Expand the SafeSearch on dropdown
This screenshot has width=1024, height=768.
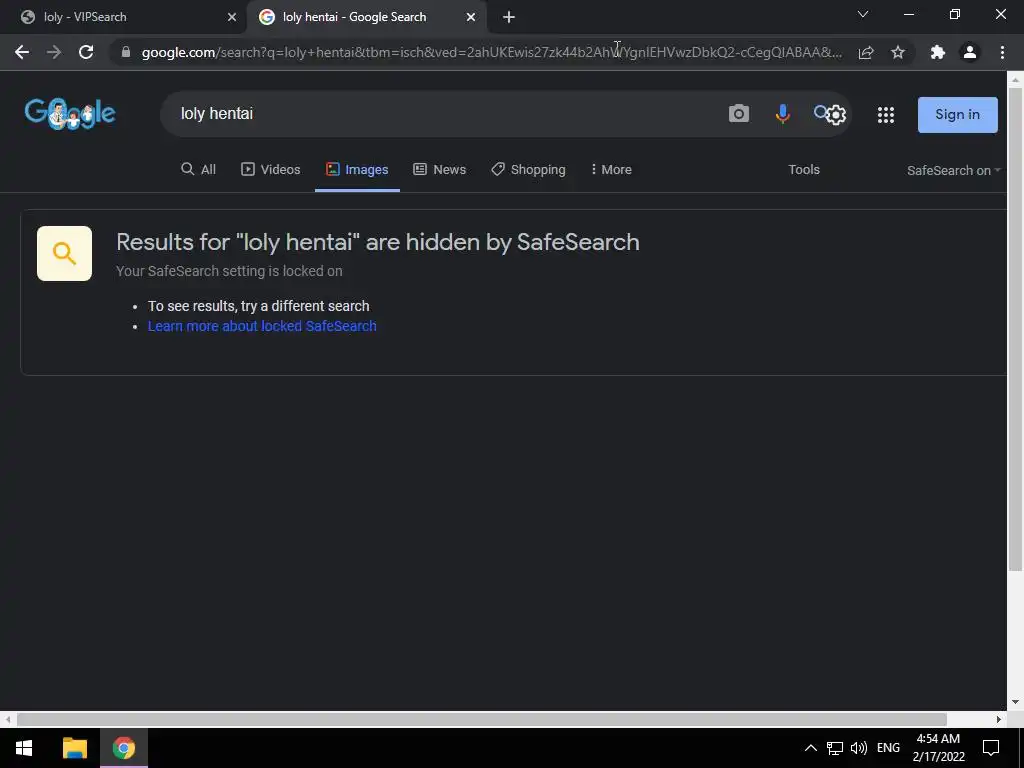point(953,170)
